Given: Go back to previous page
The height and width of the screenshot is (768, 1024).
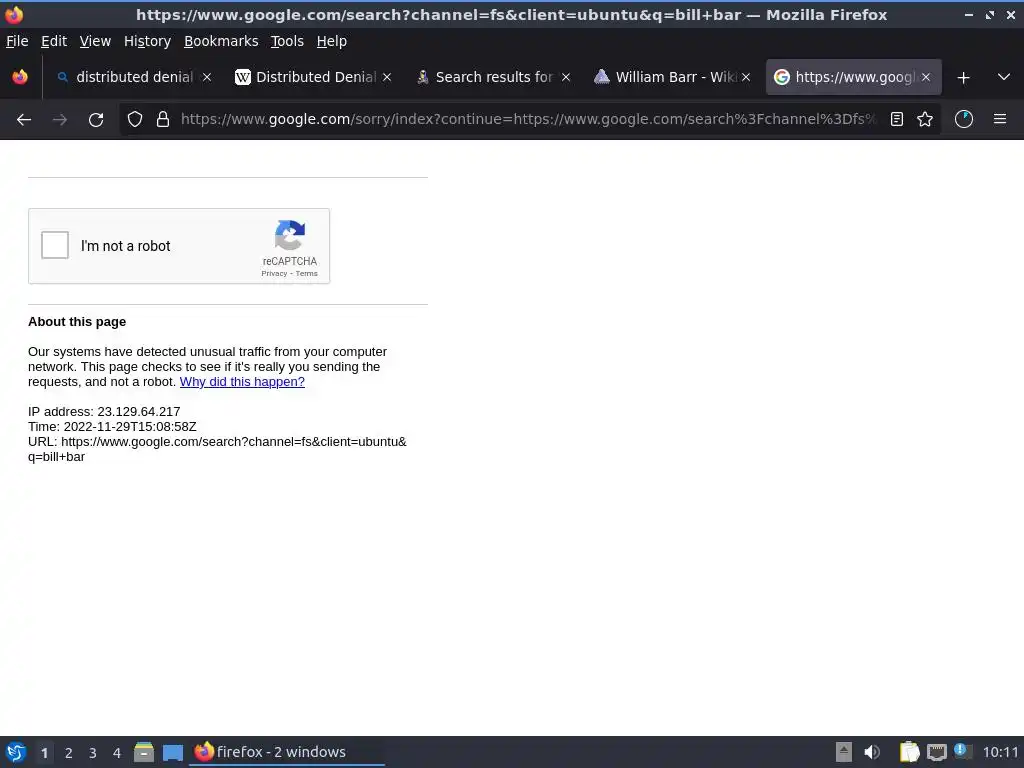Looking at the screenshot, I should coord(24,120).
